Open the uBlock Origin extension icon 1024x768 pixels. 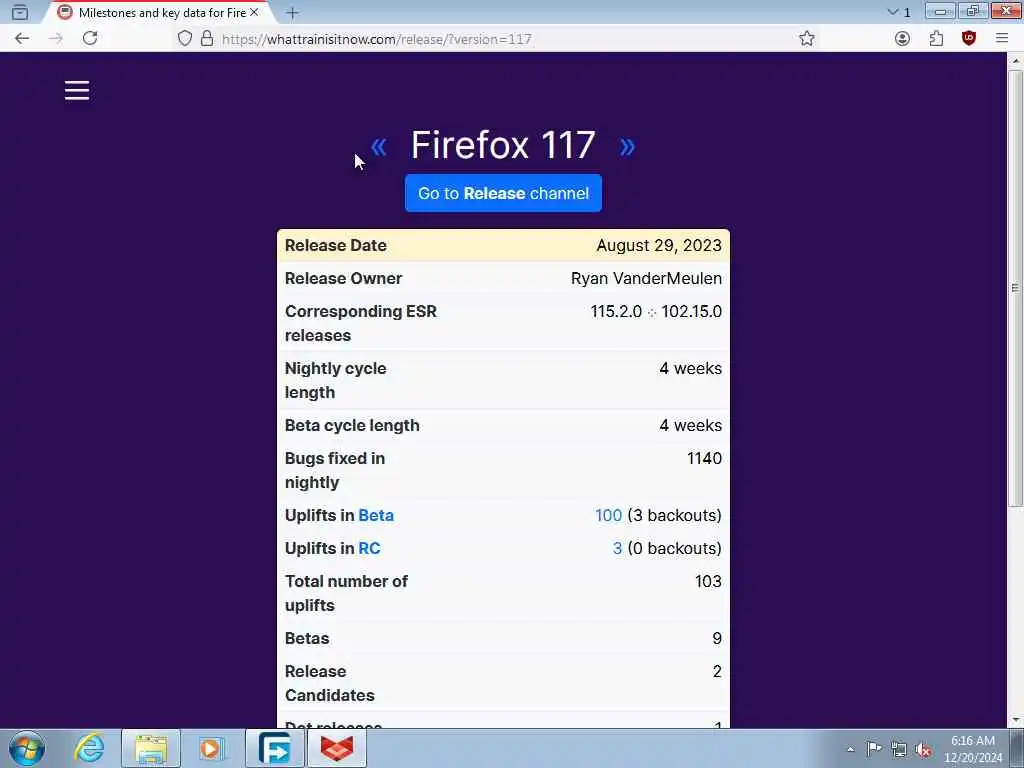969,39
